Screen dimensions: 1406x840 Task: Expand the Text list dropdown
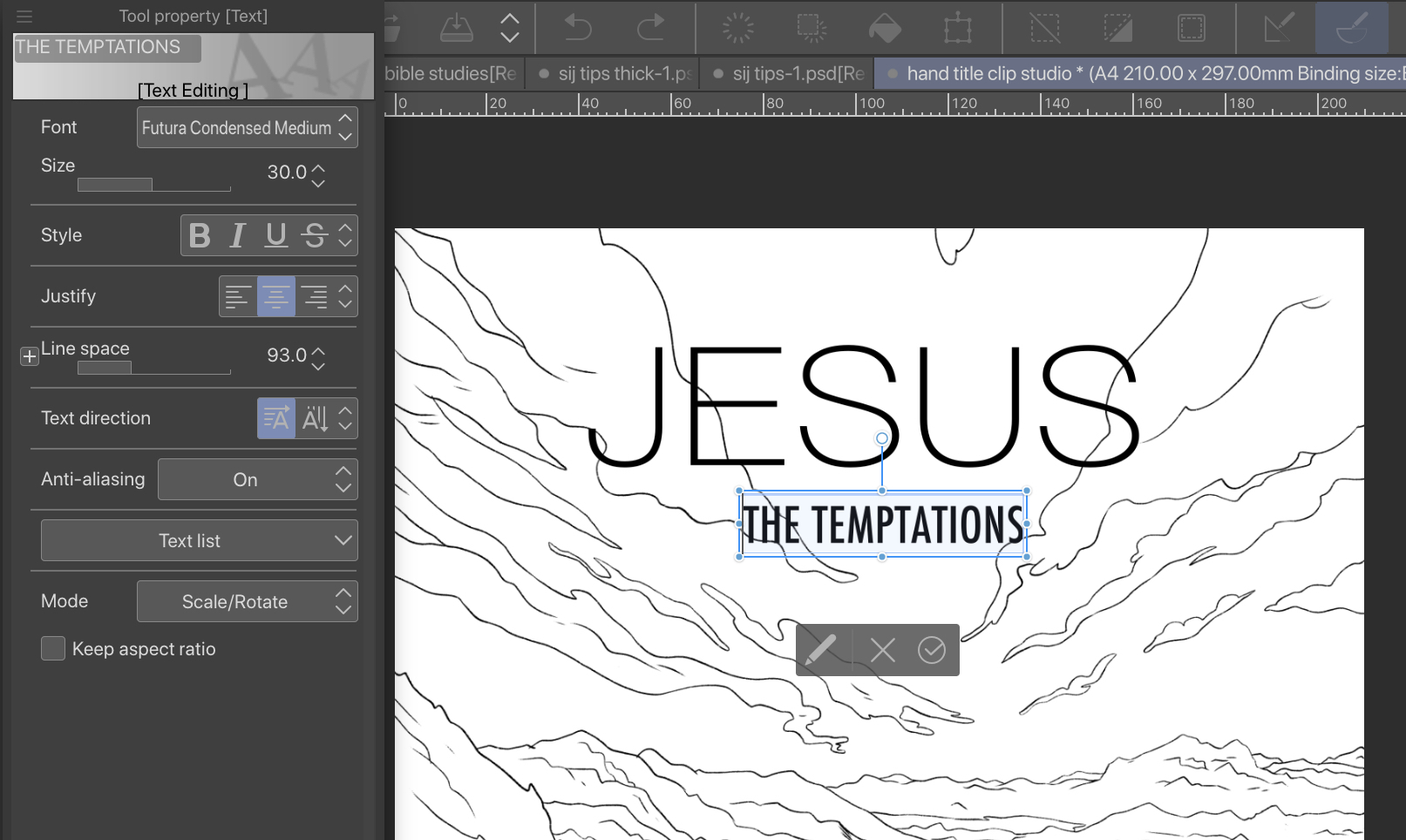(x=199, y=540)
